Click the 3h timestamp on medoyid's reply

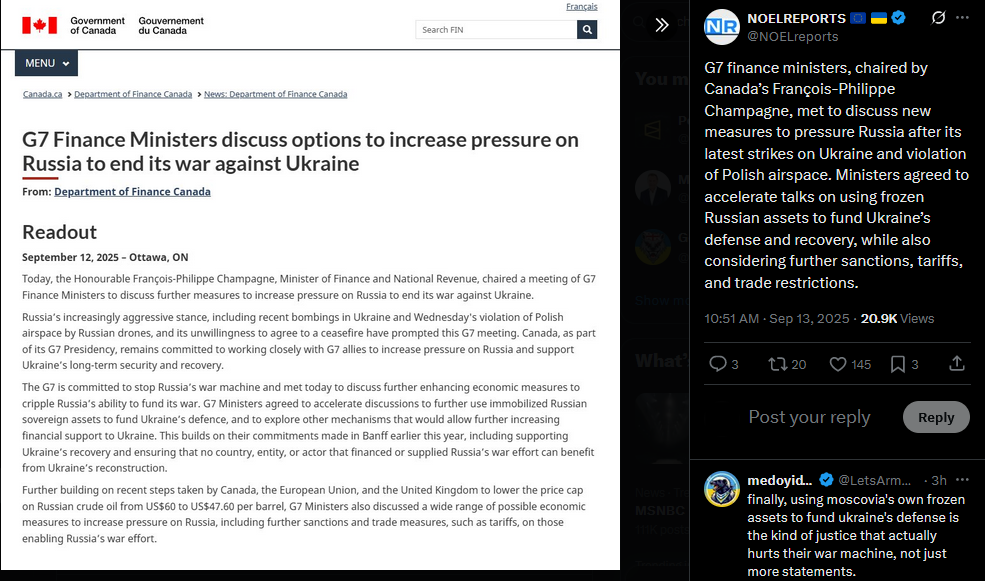pos(939,481)
